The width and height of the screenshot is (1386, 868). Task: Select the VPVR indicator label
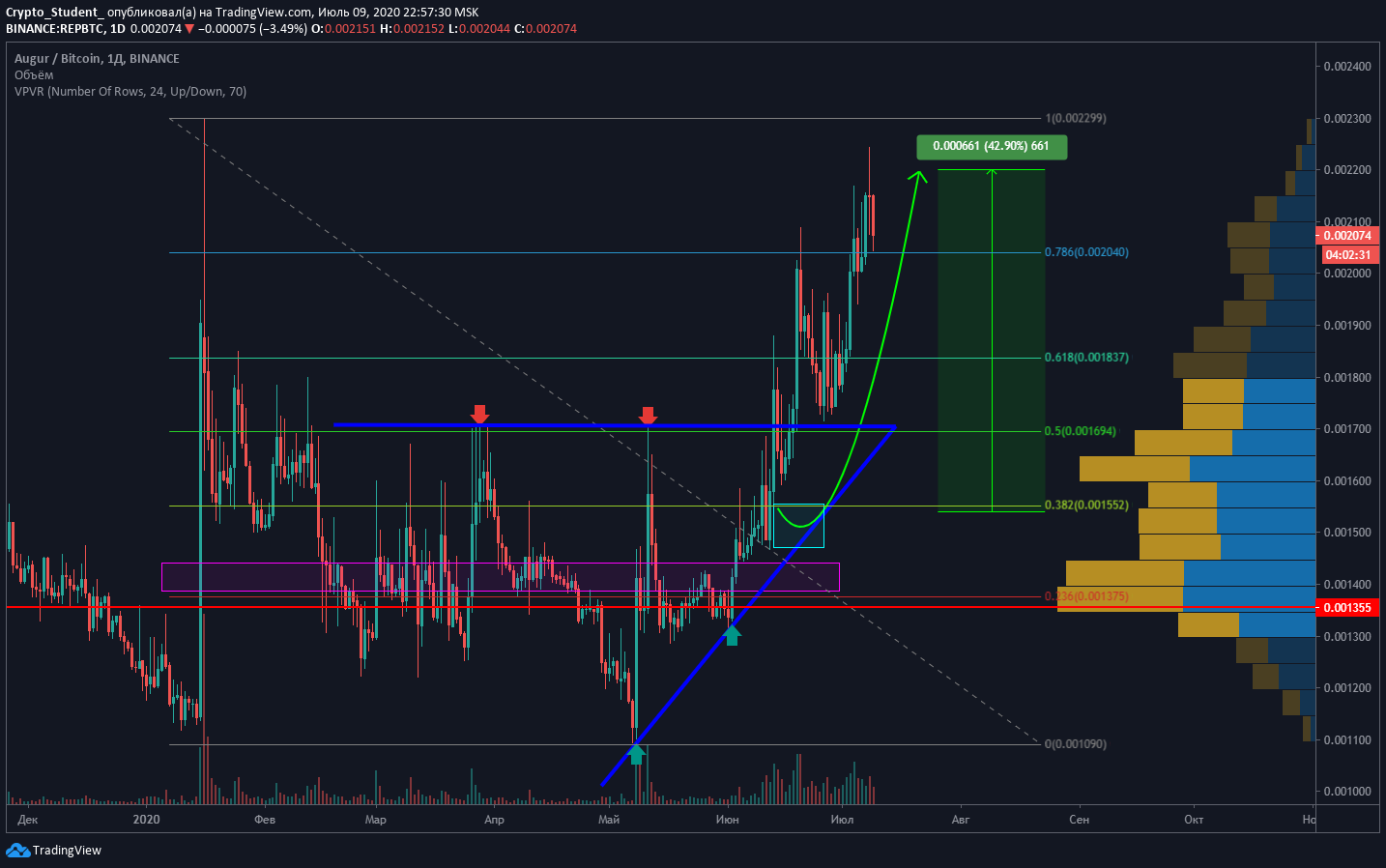[x=130, y=92]
